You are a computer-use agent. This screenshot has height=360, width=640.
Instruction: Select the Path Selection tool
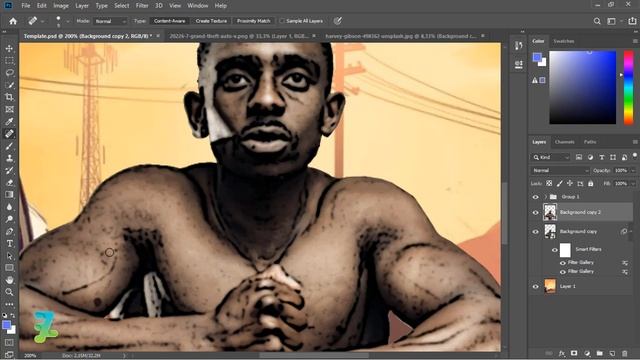pos(9,256)
